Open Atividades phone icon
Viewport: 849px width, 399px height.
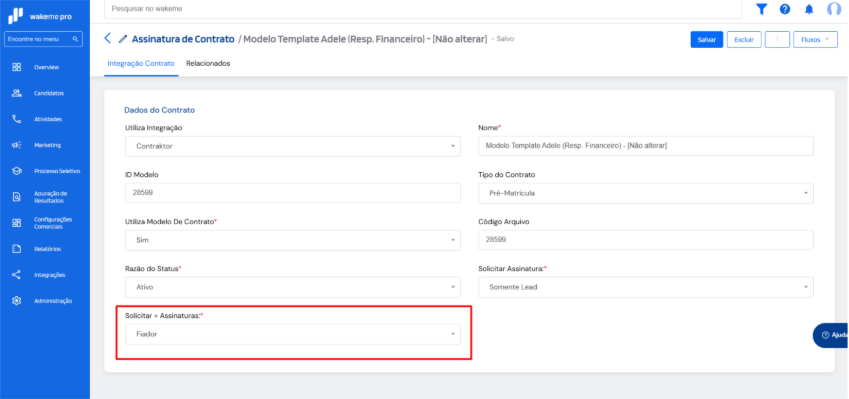click(17, 119)
